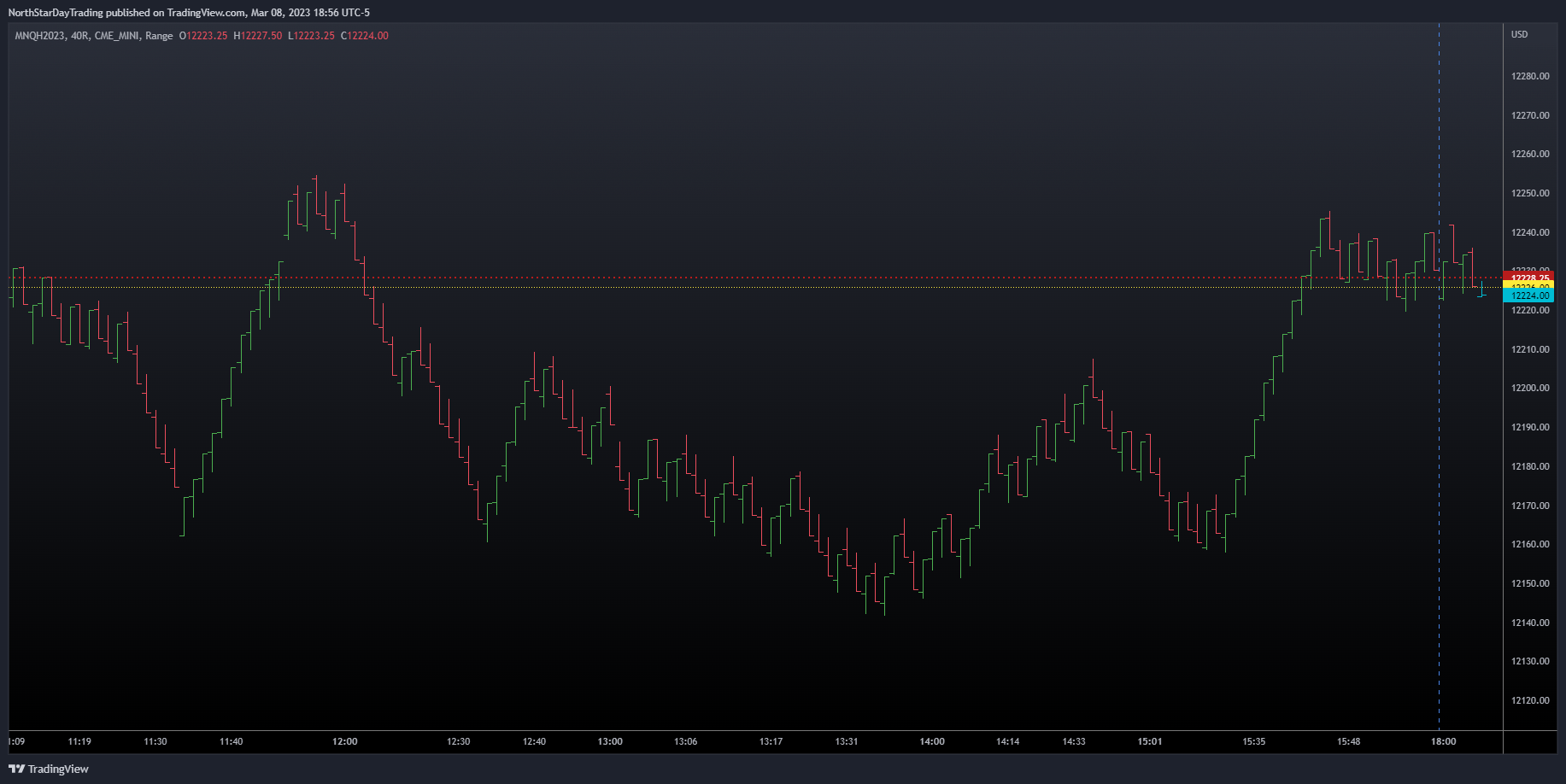The width and height of the screenshot is (1566, 784).
Task: Click the 11:19 time axis label
Action: [x=79, y=741]
